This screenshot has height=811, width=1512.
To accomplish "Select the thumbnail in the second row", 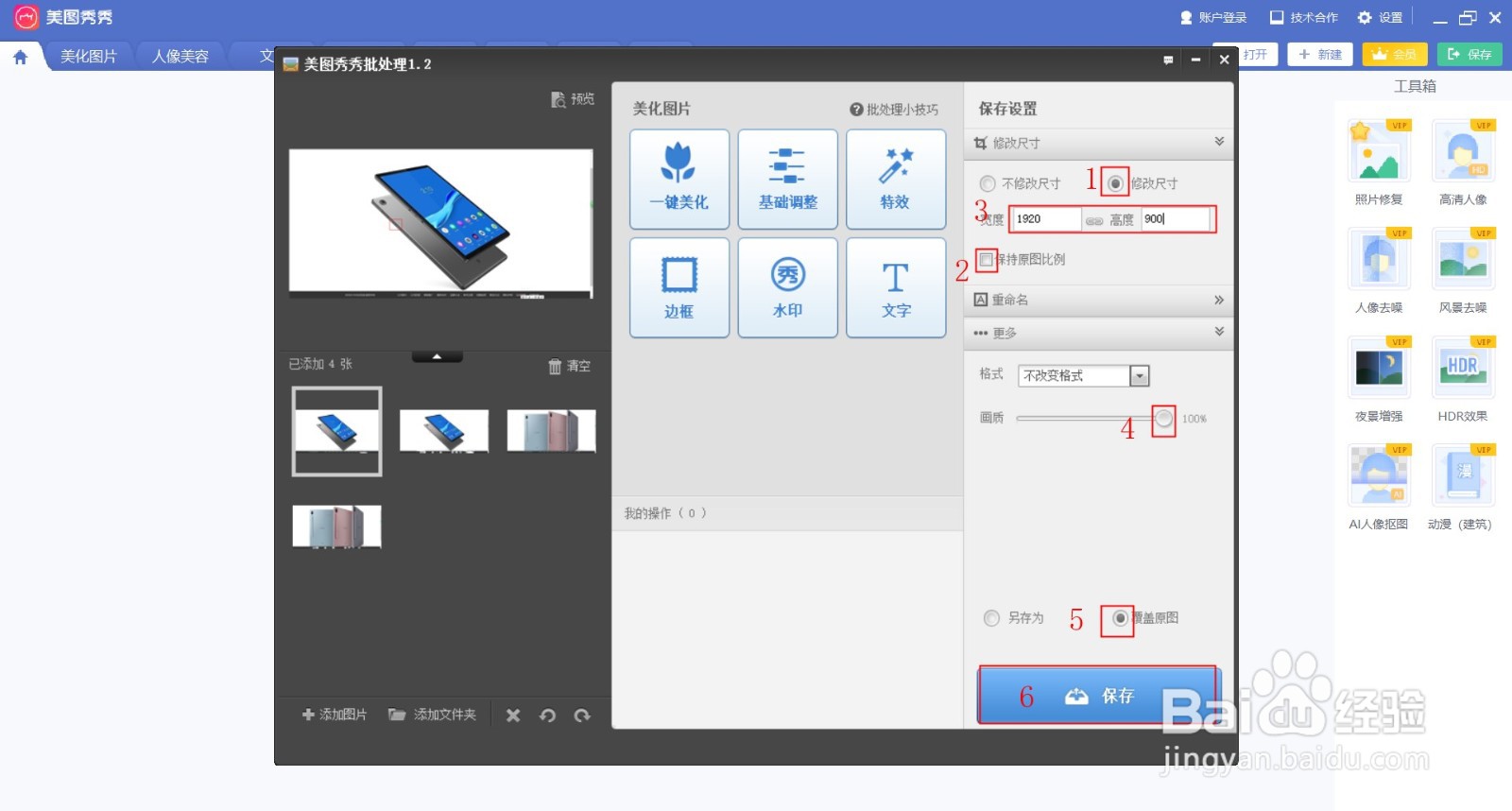I will 336,526.
